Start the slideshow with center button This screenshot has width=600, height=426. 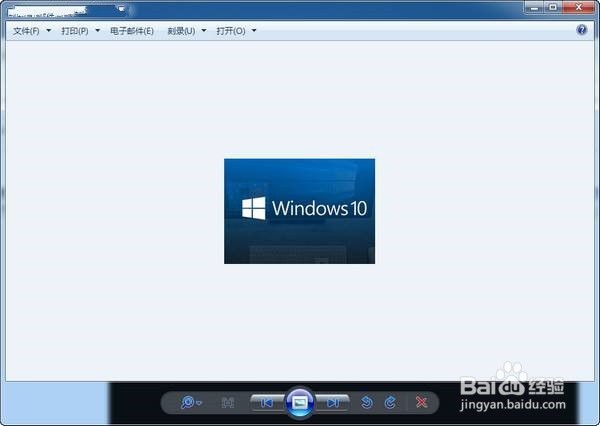click(x=300, y=402)
